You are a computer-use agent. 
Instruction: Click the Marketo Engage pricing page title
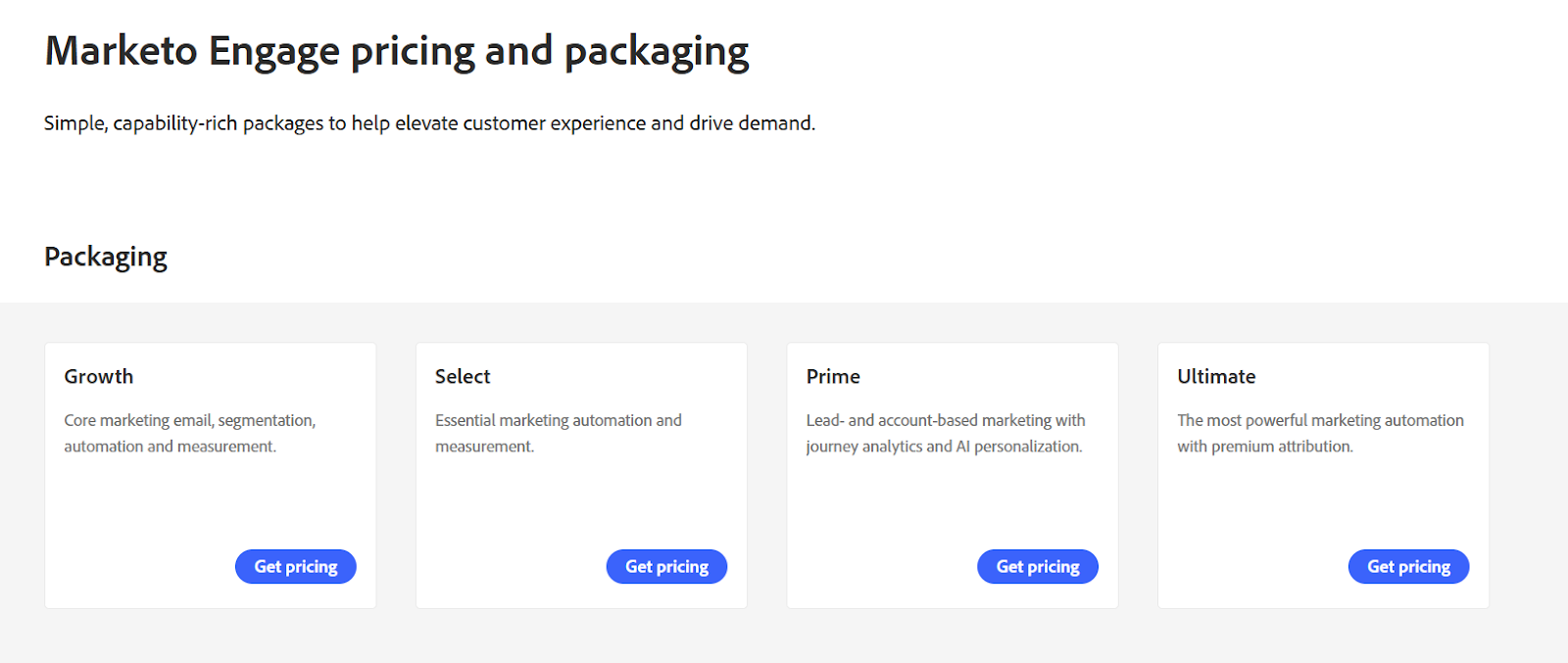396,50
